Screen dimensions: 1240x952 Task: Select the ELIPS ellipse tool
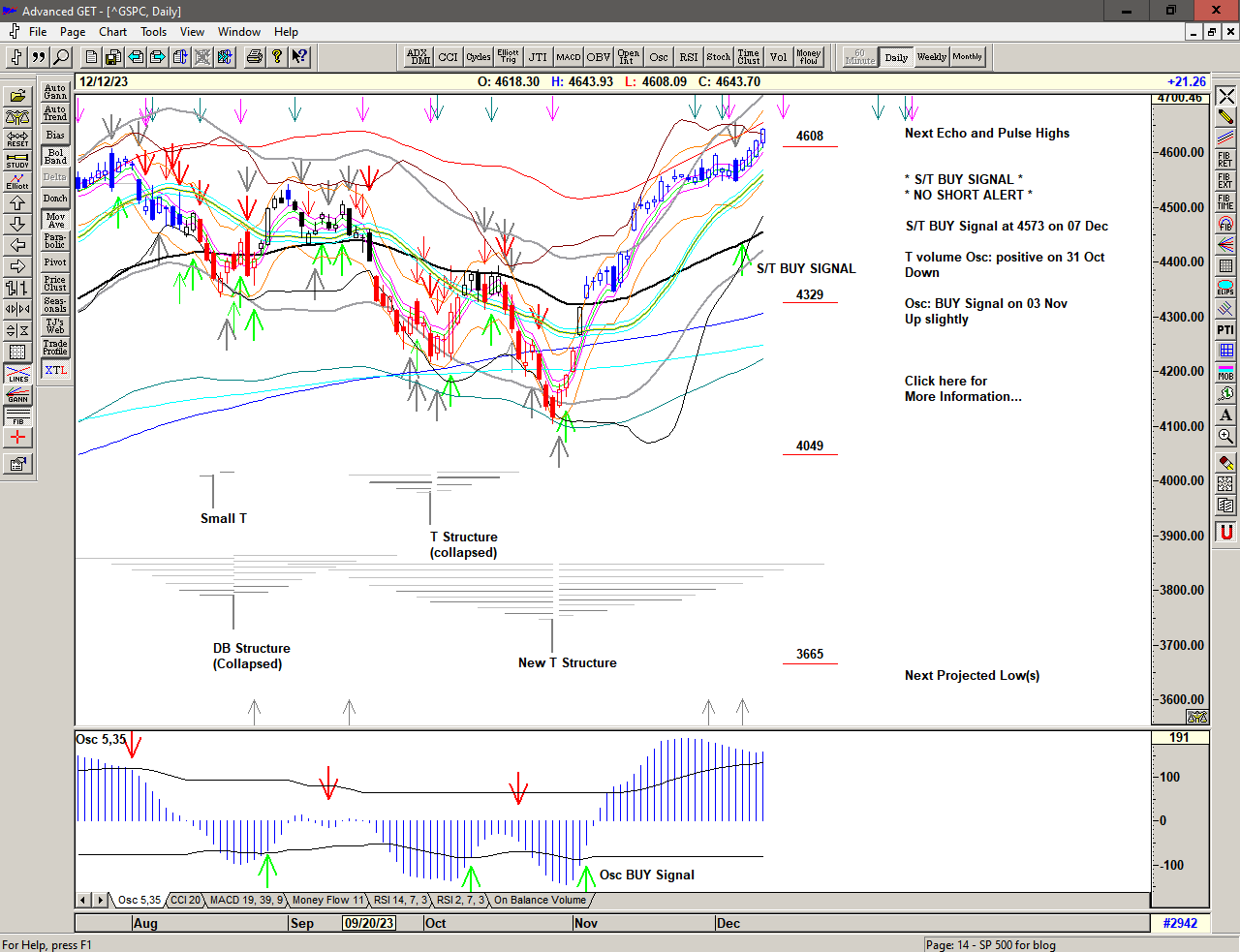(x=1225, y=288)
